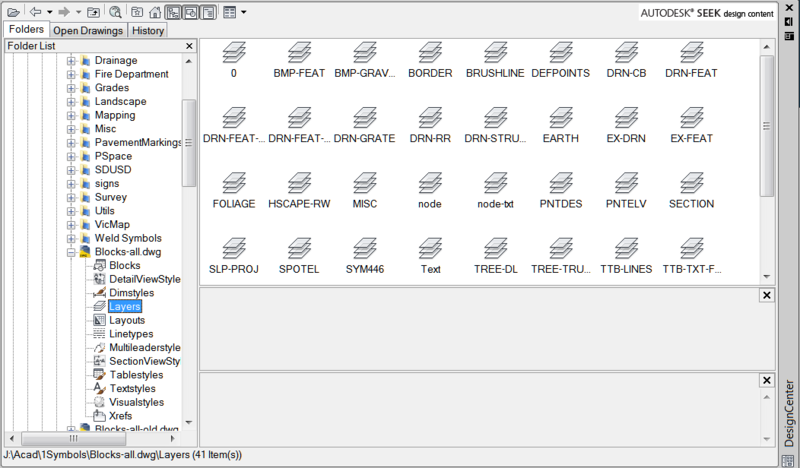Select the BORDER layer icon
The width and height of the screenshot is (800, 468).
click(x=430, y=53)
